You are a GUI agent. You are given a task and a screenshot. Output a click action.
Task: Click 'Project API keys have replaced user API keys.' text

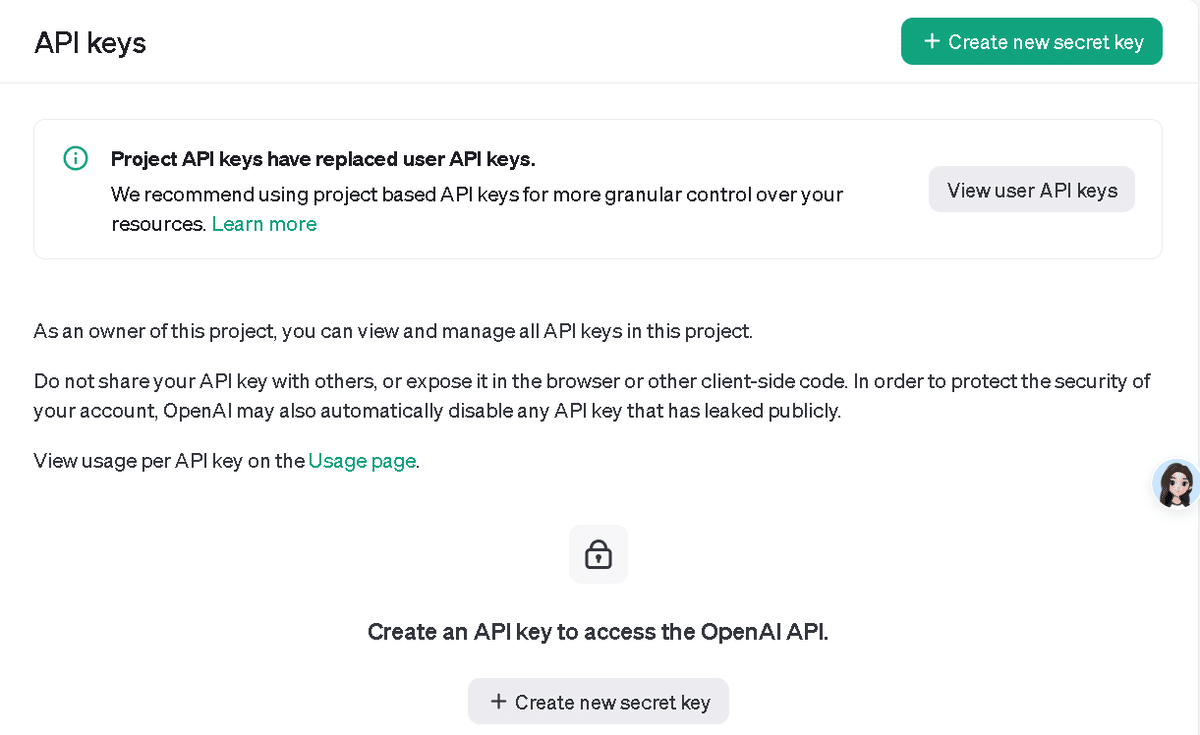point(323,159)
